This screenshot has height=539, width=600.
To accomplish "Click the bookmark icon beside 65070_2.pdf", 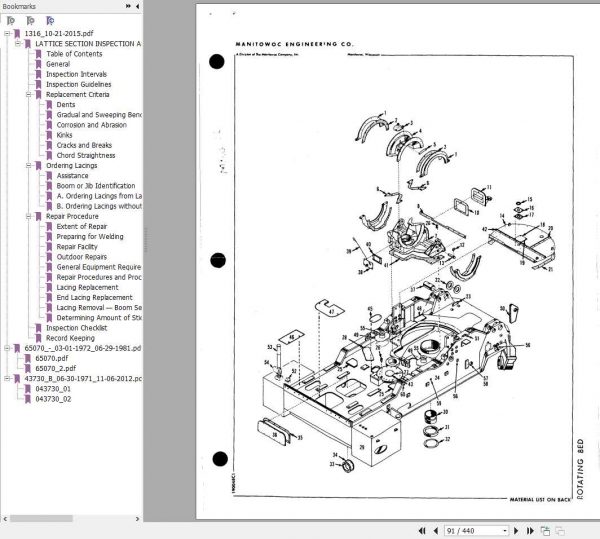I will pos(28,368).
